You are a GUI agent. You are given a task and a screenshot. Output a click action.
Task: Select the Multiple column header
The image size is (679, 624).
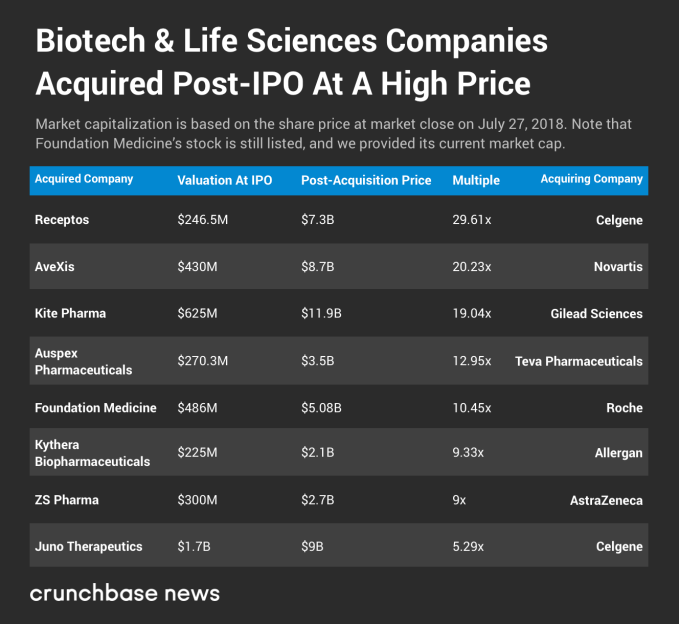tap(476, 180)
